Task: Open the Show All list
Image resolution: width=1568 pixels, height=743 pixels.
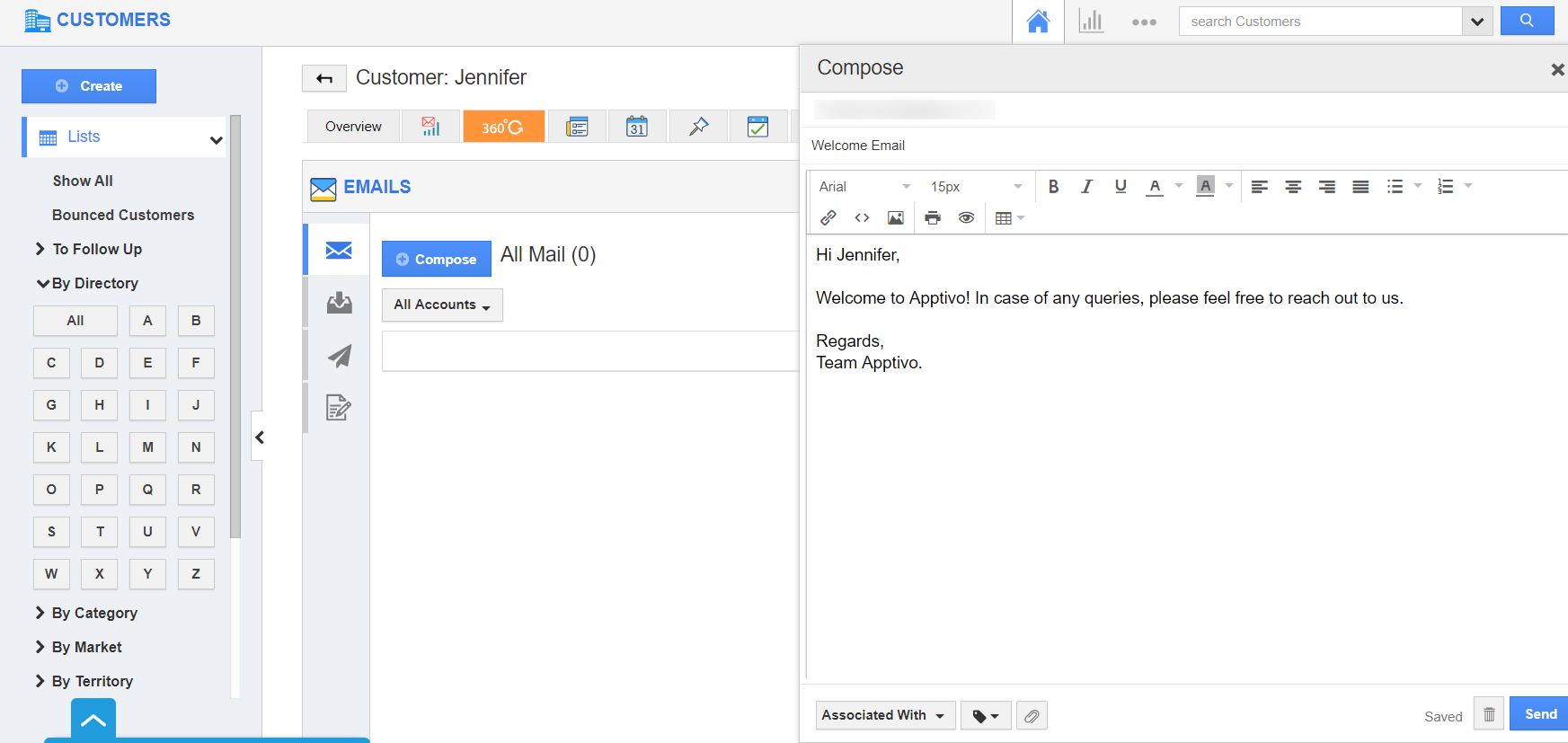Action: click(83, 181)
